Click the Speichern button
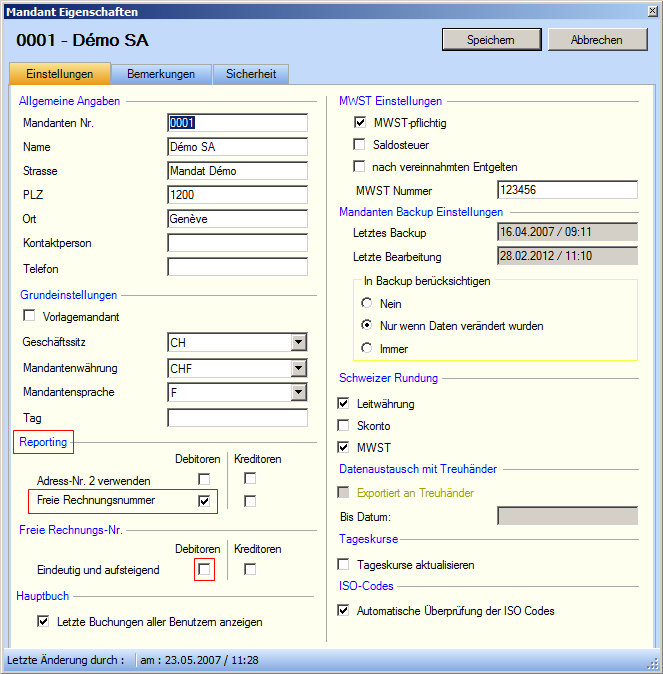The width and height of the screenshot is (663, 674). [x=490, y=40]
